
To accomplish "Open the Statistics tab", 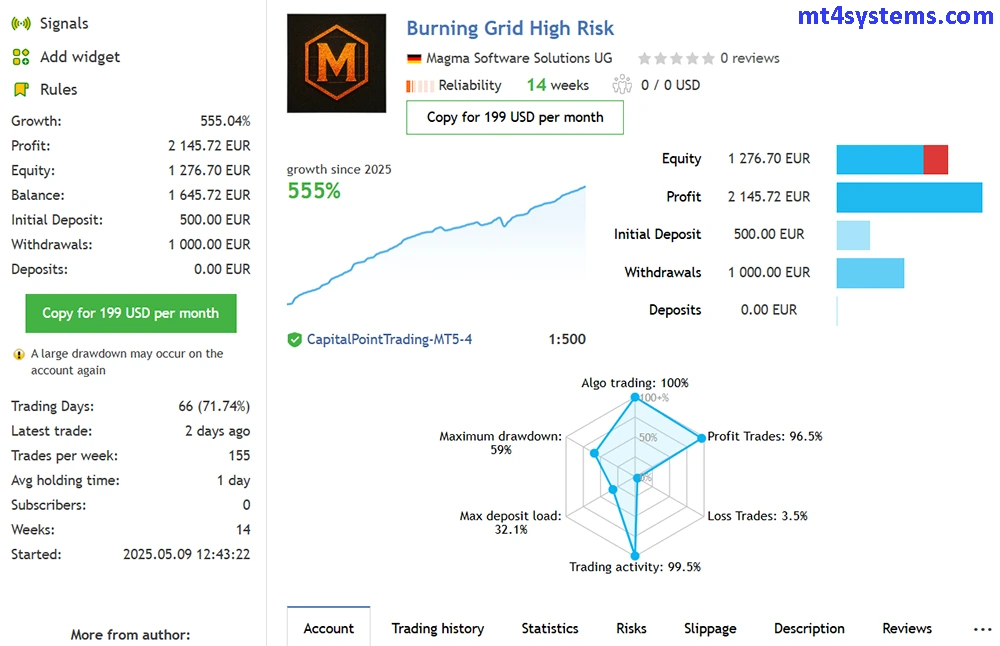I will 550,629.
